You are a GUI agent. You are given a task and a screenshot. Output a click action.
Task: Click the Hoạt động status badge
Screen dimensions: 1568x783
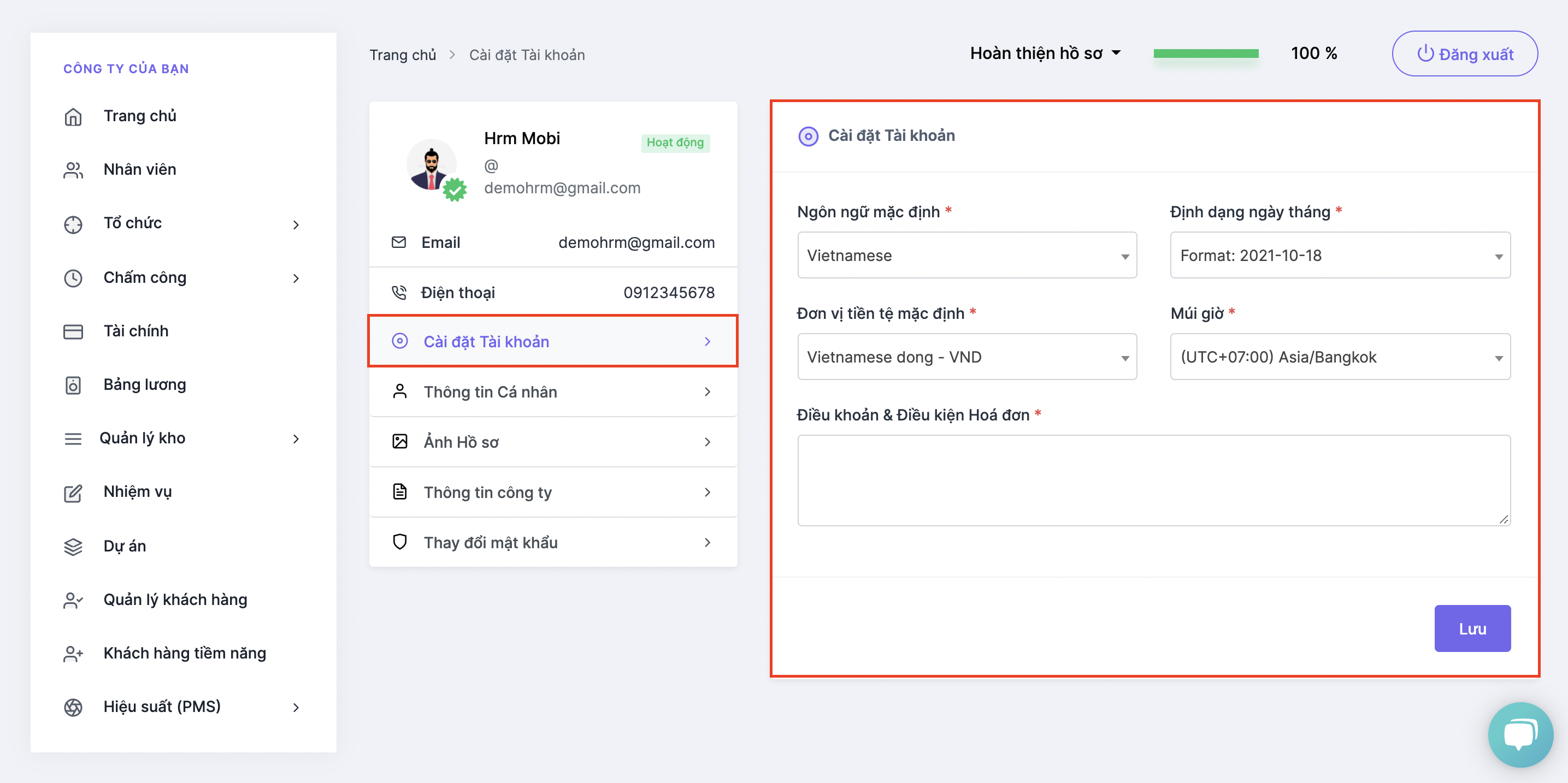pos(675,143)
